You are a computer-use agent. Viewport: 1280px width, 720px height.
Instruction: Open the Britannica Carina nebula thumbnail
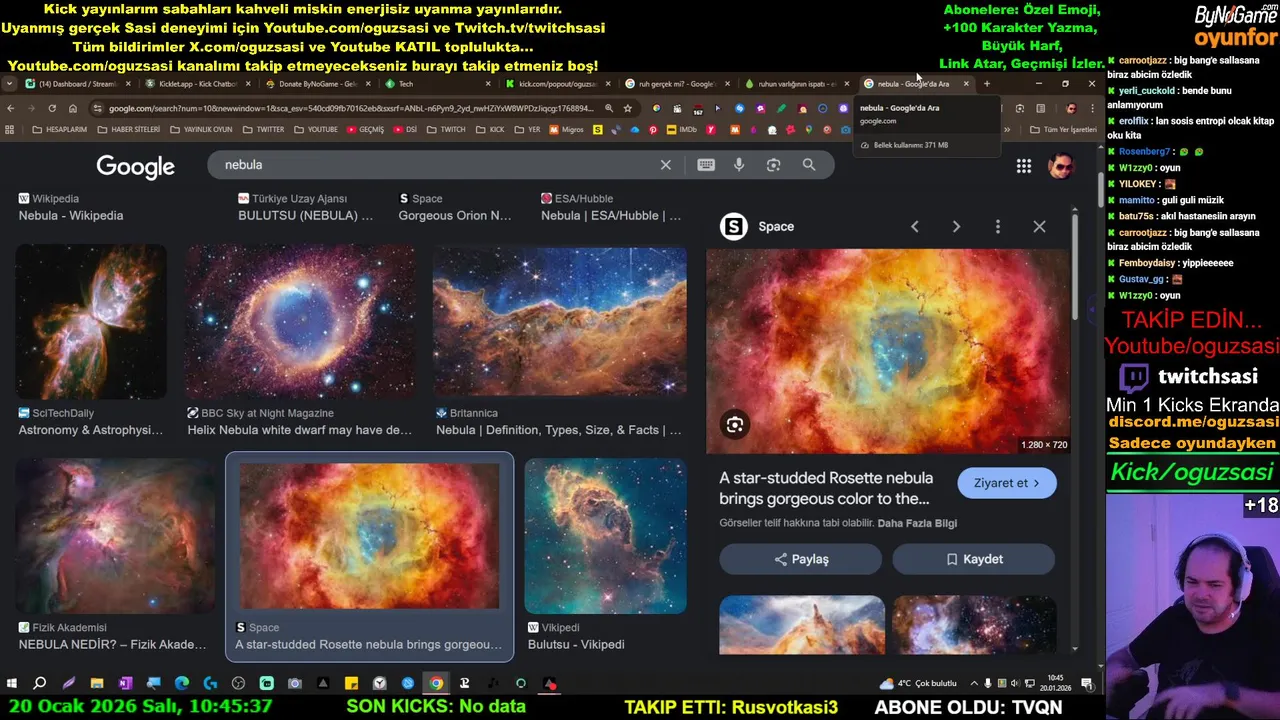point(560,322)
